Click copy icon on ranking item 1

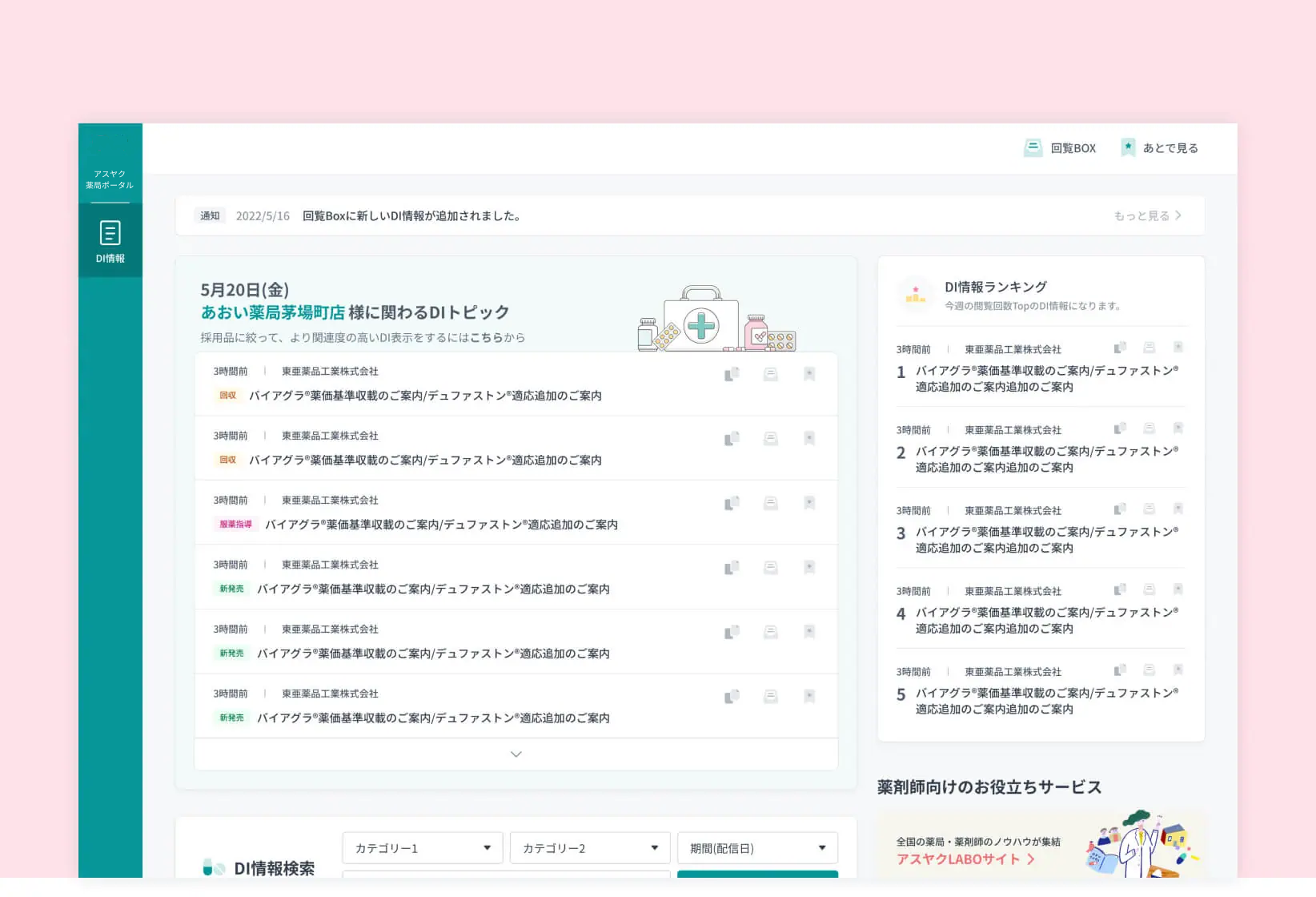1120,348
